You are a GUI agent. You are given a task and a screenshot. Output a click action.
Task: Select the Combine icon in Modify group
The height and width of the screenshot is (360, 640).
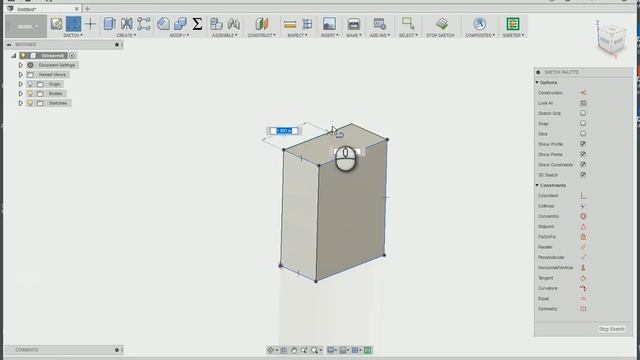(x=180, y=24)
